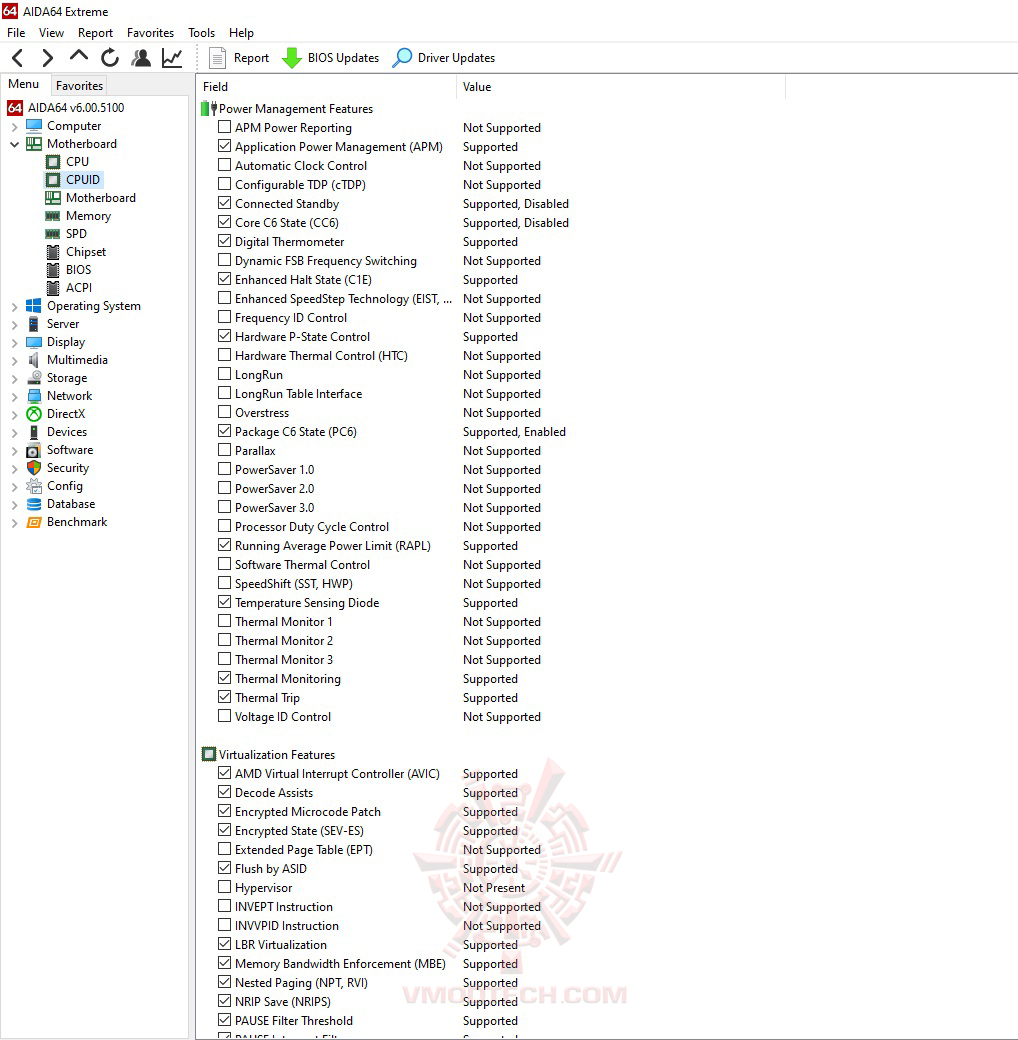Click the ACPI icon in the tree
Viewport: 1018px width, 1040px height.
(x=53, y=288)
